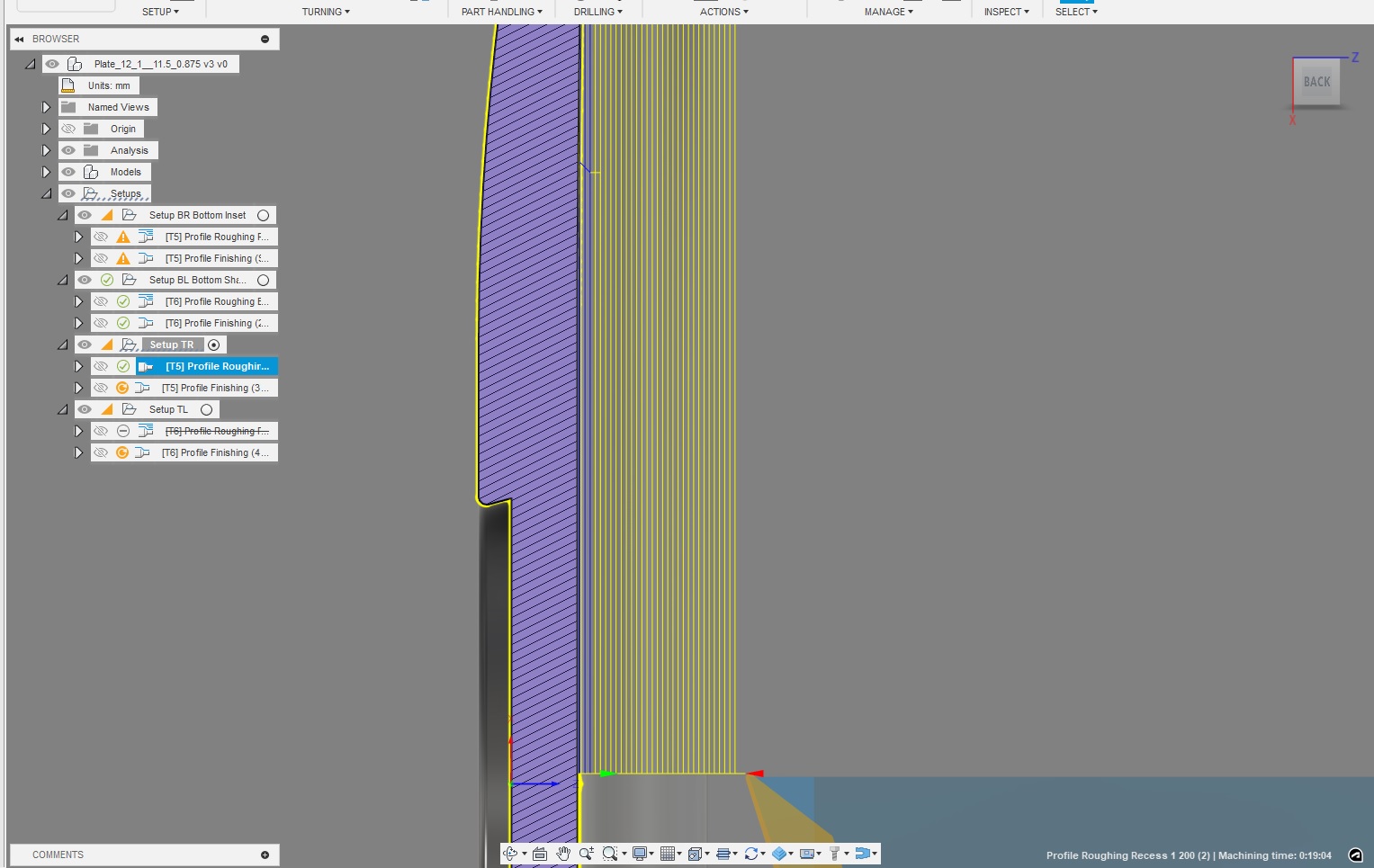Show the Origin folder via its eye icon

[68, 129]
